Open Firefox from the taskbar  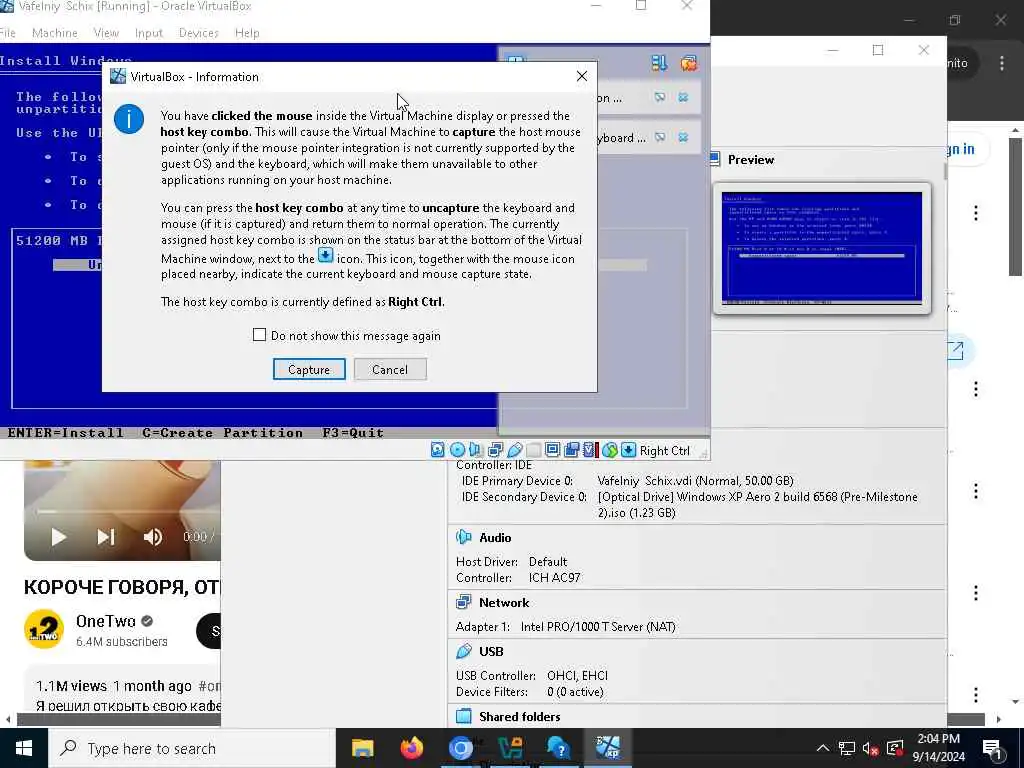pyautogui.click(x=411, y=748)
